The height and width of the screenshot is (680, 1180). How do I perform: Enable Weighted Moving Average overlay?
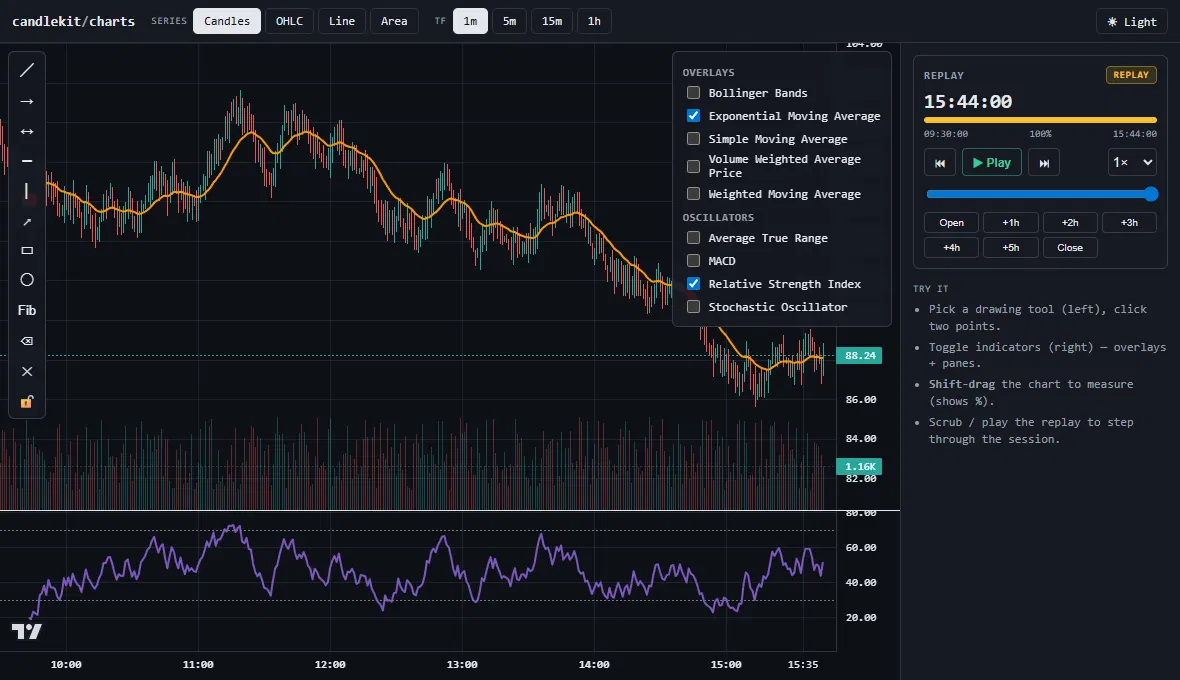[693, 193]
